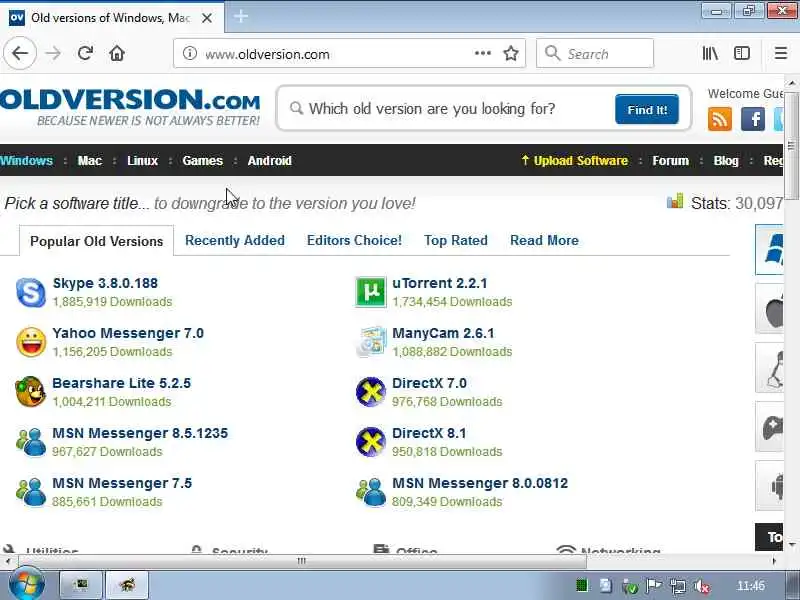Bookmark this page with the star icon
Image resolution: width=800 pixels, height=600 pixels.
tap(511, 53)
